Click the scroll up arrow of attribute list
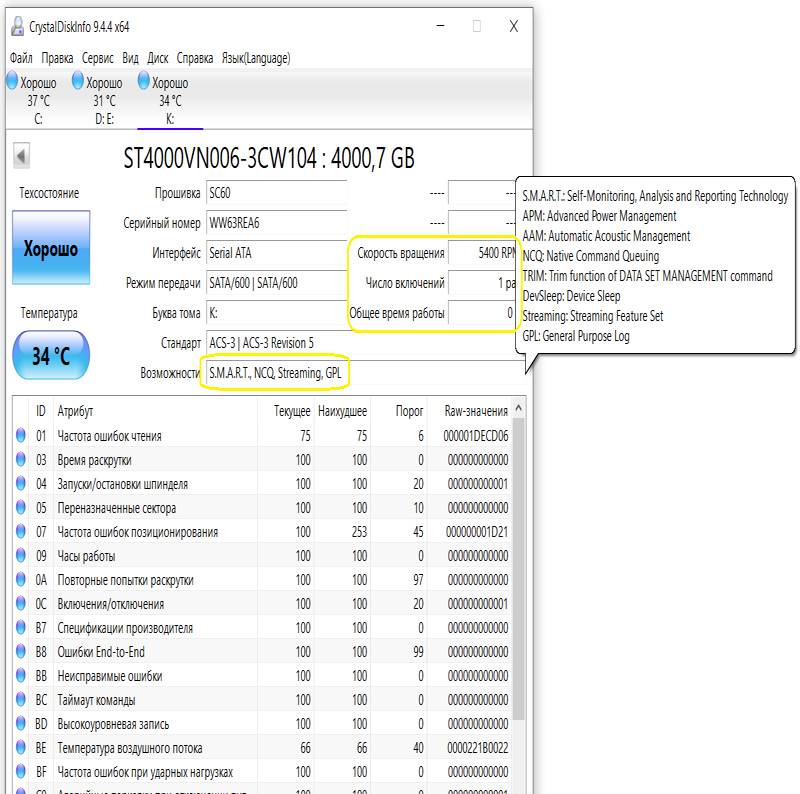 (518, 408)
